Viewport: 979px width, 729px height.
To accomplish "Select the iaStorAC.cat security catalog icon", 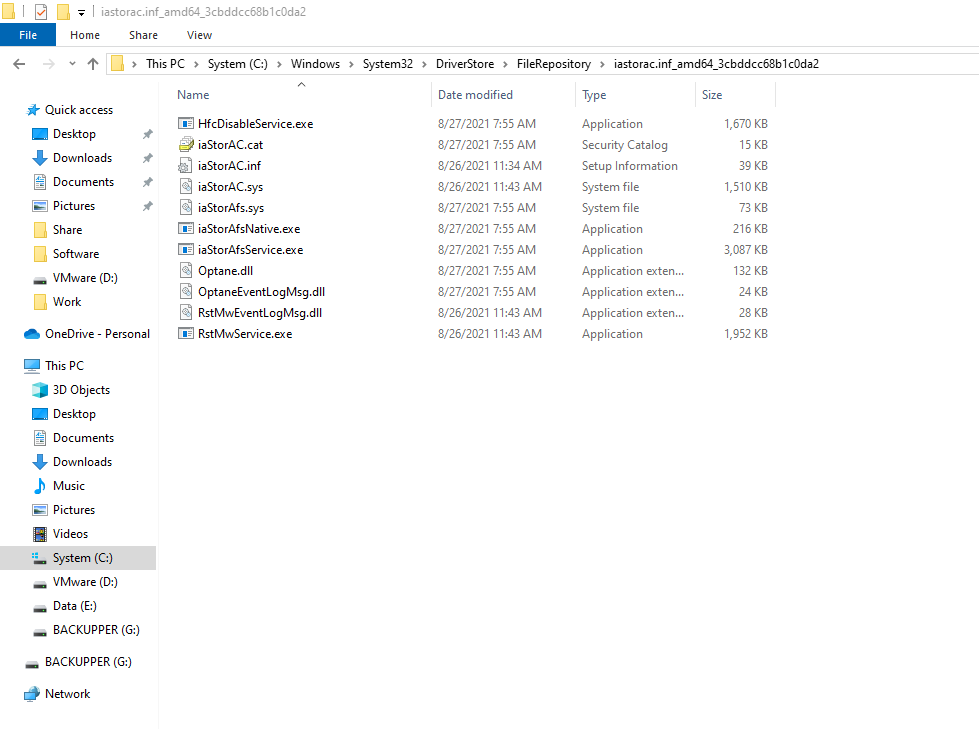I will [x=186, y=144].
